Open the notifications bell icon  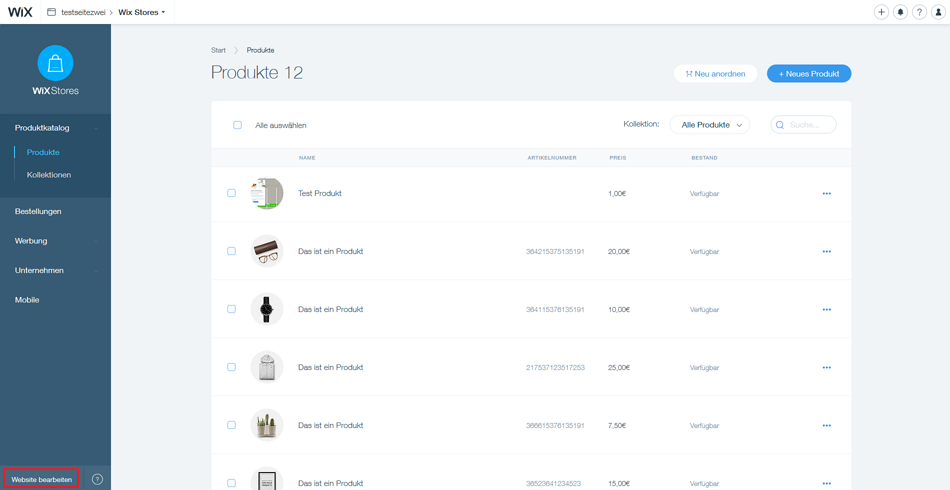coord(900,12)
